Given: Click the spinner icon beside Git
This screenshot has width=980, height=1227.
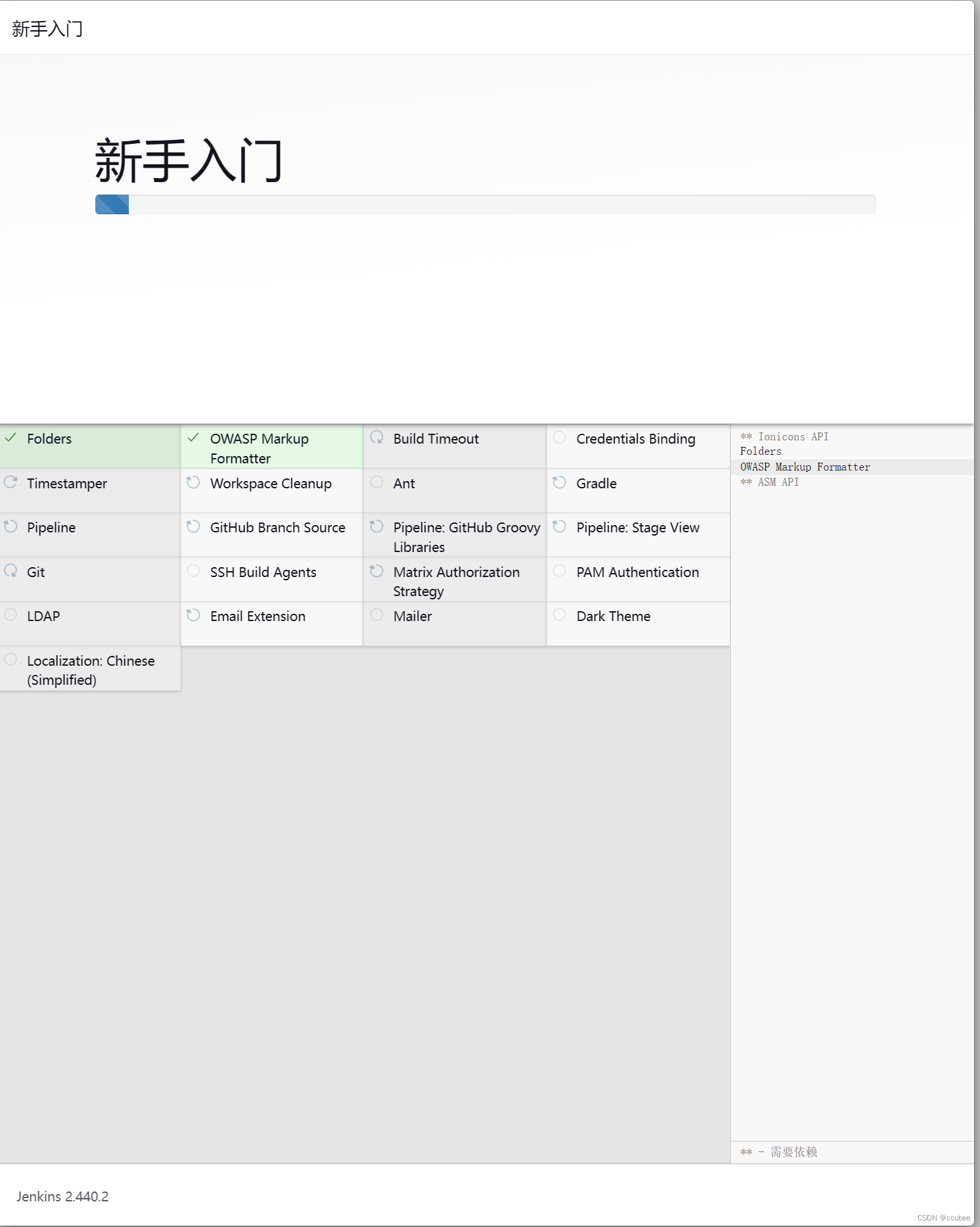Looking at the screenshot, I should click(11, 571).
